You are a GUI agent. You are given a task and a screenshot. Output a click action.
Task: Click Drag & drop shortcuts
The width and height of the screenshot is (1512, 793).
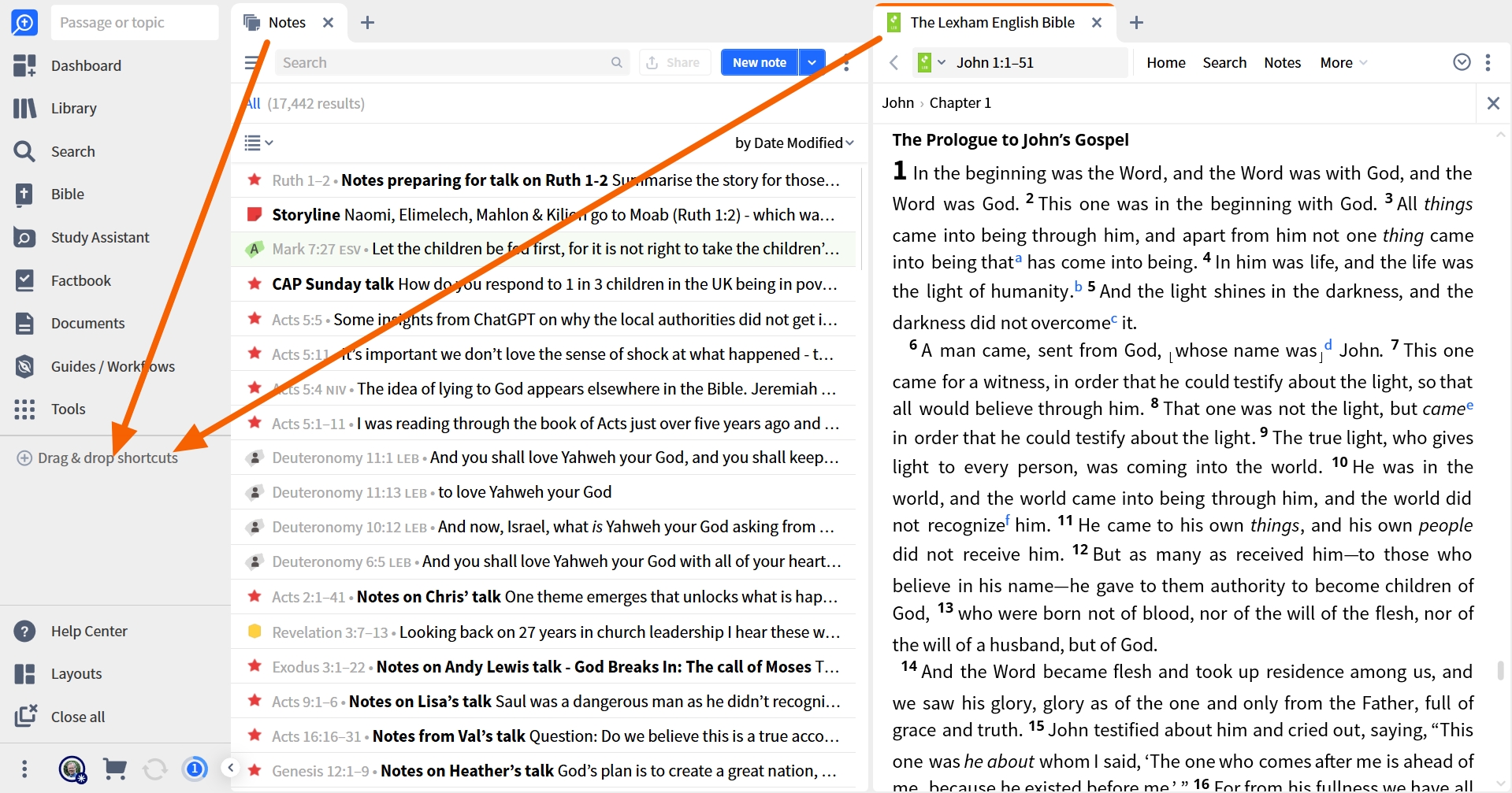pos(98,458)
